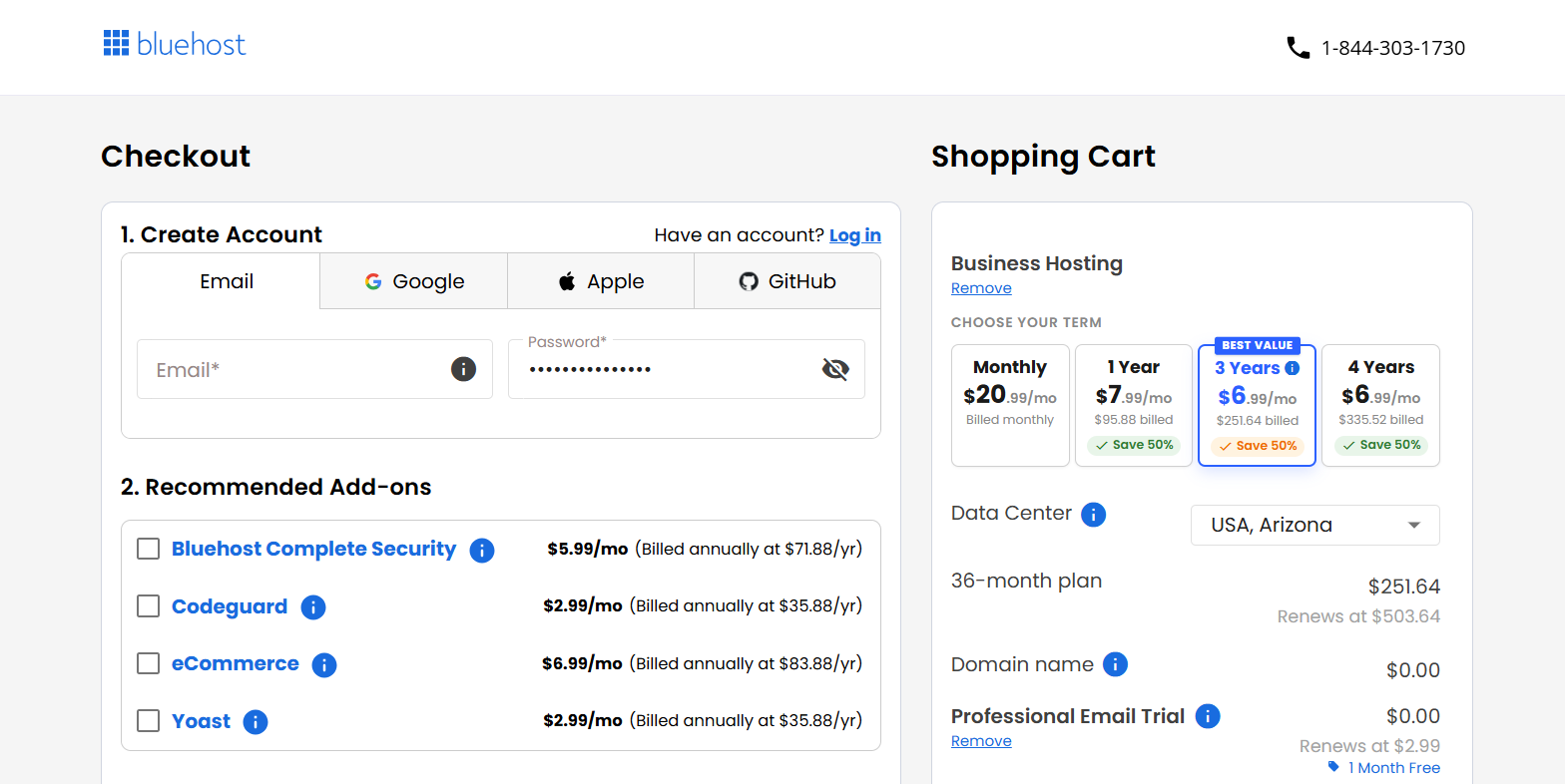The image size is (1565, 784).
Task: Click the Yoast add-on link
Action: click(x=201, y=721)
